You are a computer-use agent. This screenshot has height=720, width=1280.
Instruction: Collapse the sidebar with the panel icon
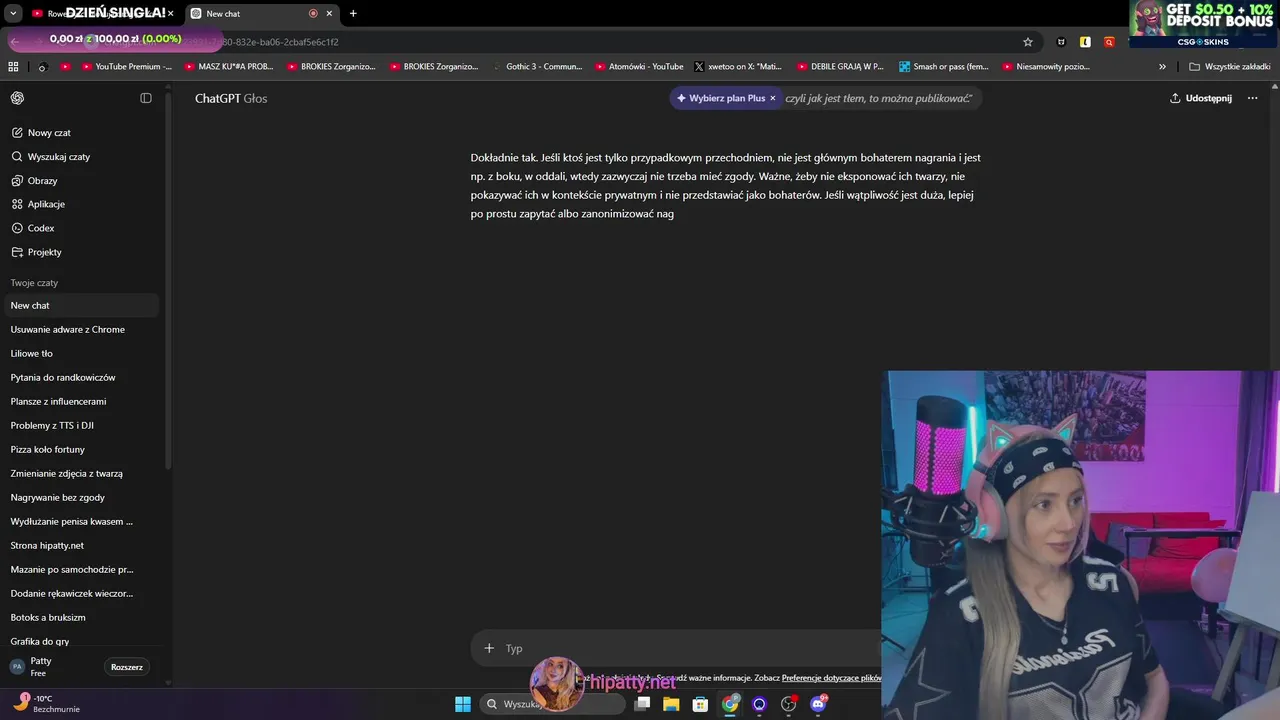146,98
